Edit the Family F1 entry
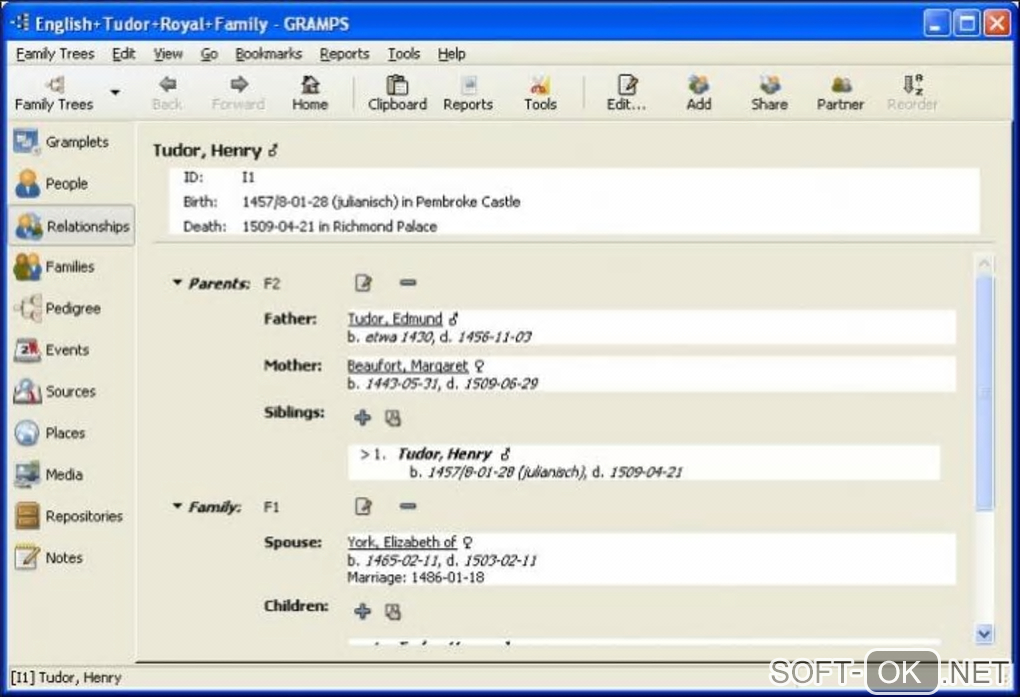Screen dimensions: 1020x697 click(363, 506)
